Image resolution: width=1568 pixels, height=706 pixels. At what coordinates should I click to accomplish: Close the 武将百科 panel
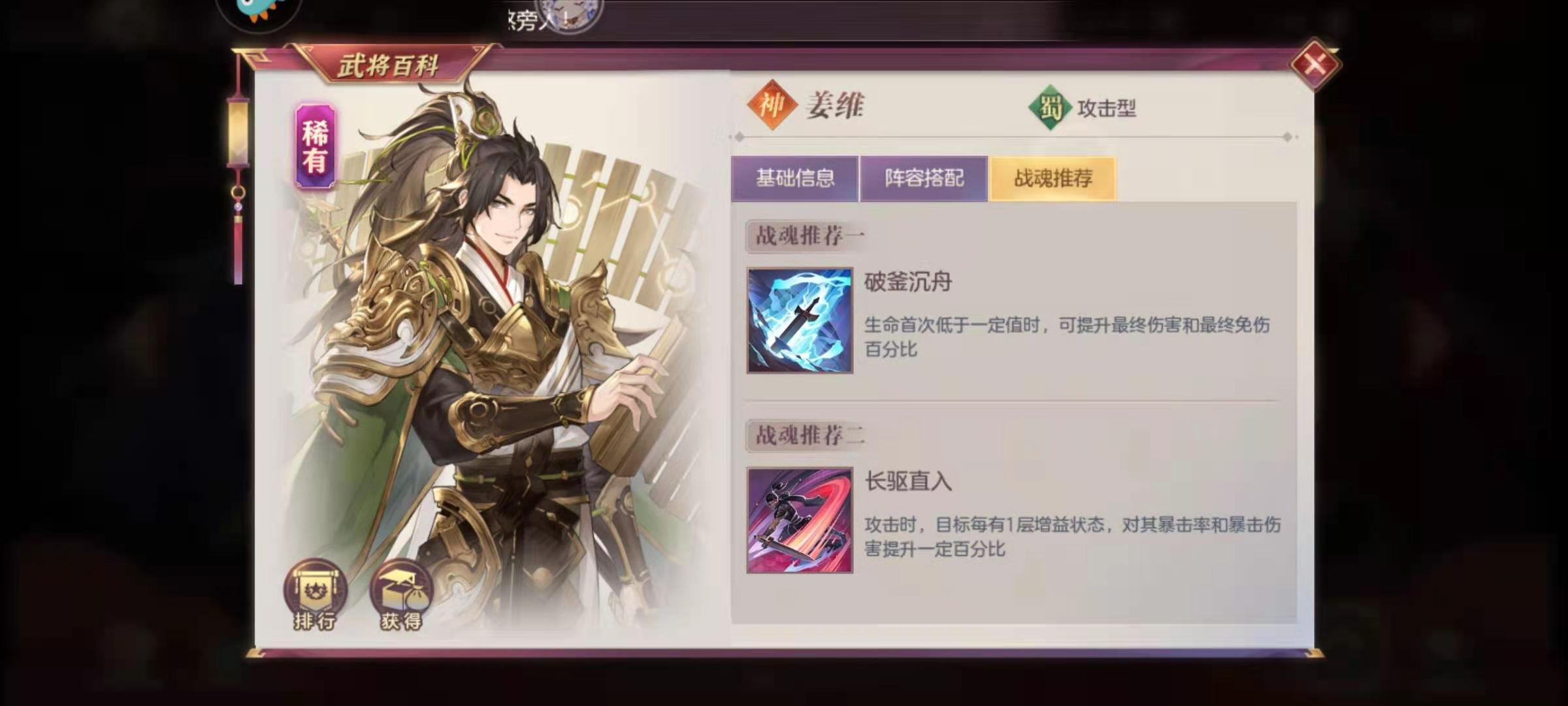[1315, 64]
